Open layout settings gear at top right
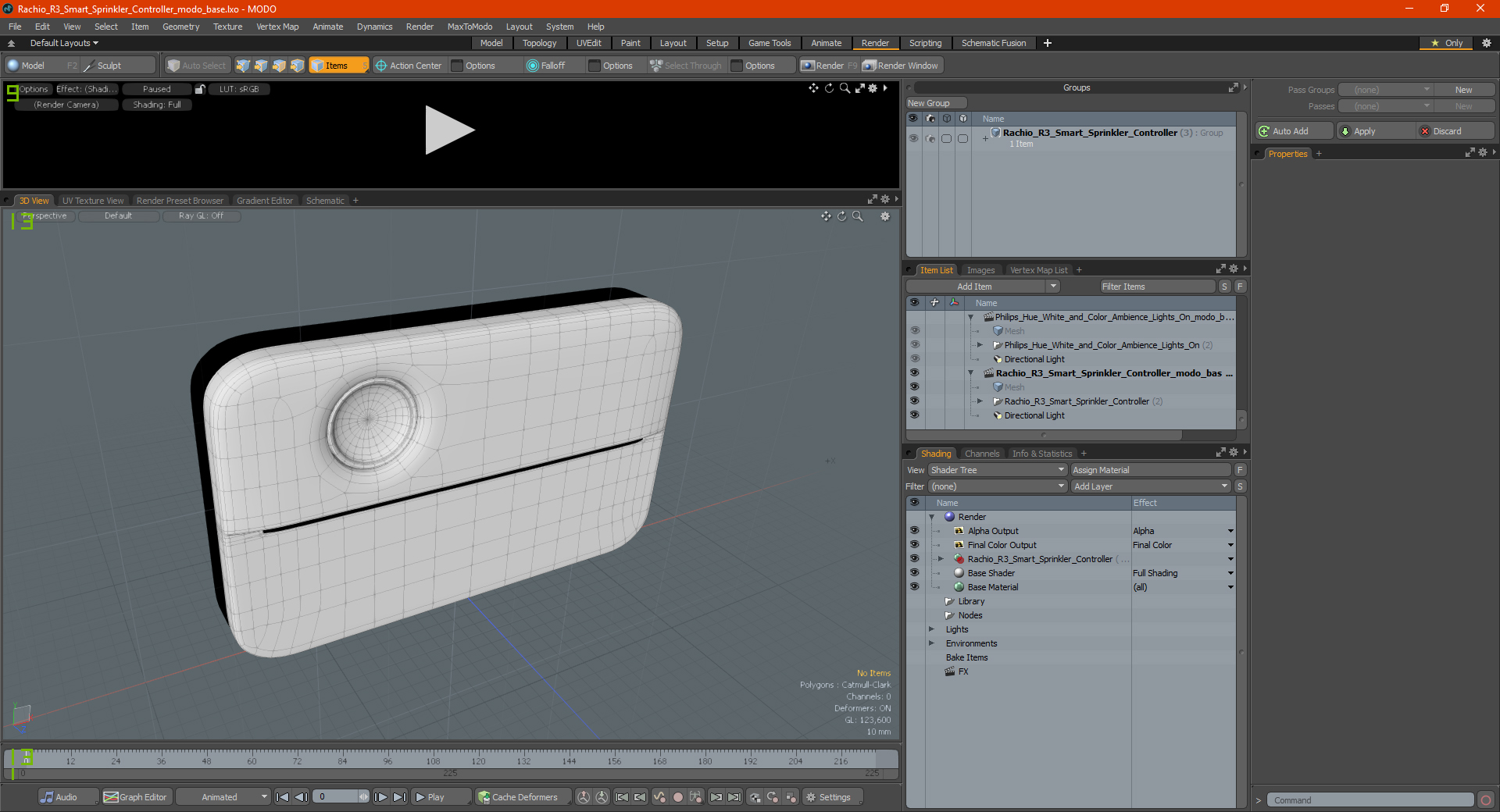 pyautogui.click(x=1487, y=43)
